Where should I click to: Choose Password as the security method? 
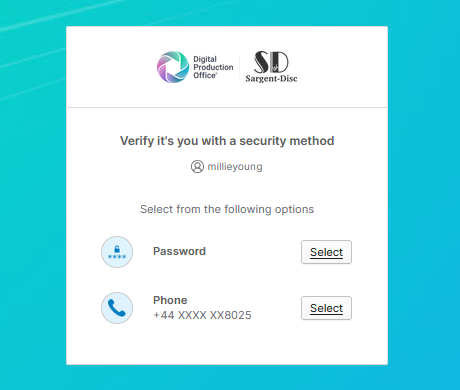(x=326, y=252)
